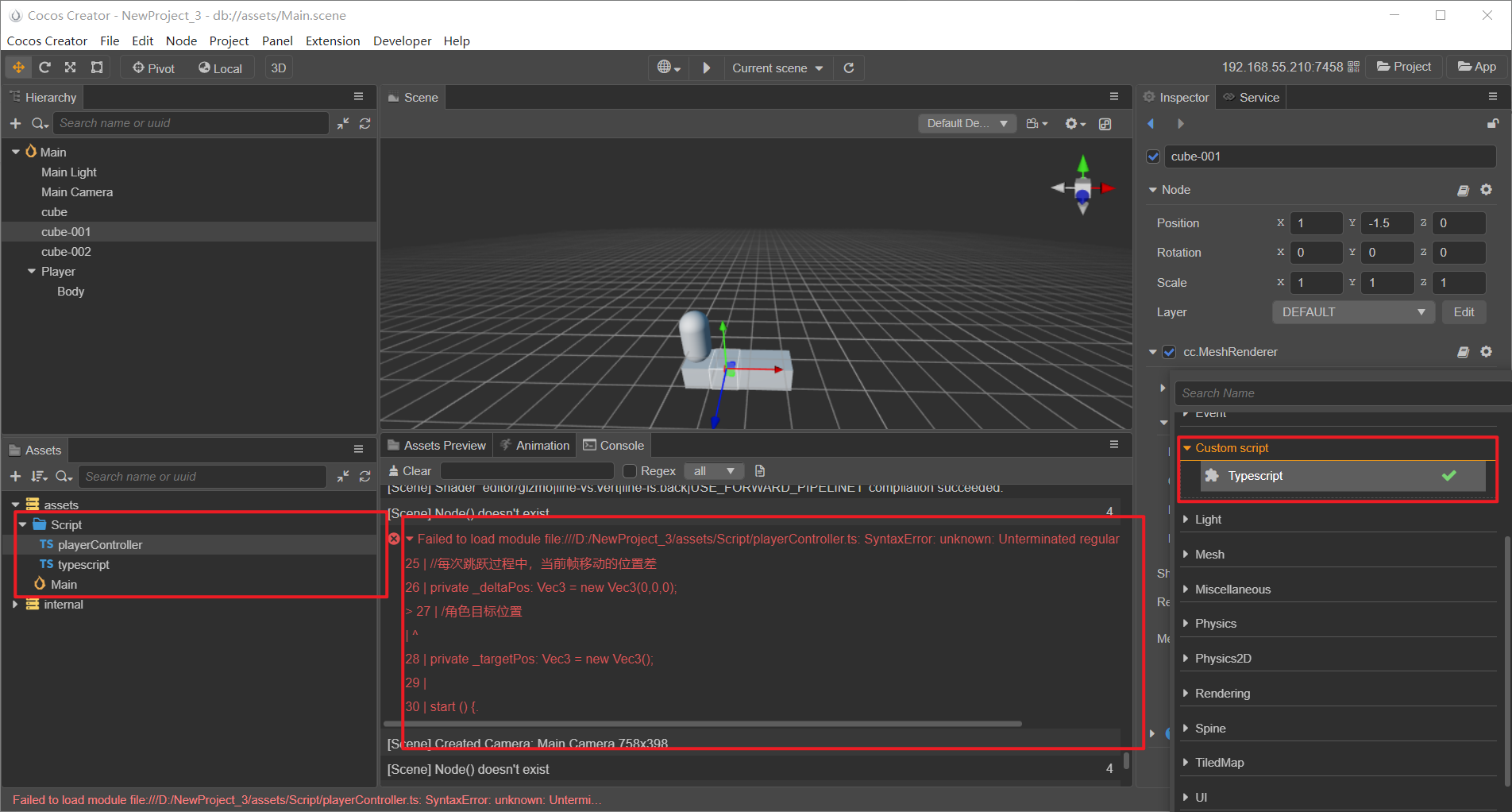Go back in Inspector history

click(1151, 123)
